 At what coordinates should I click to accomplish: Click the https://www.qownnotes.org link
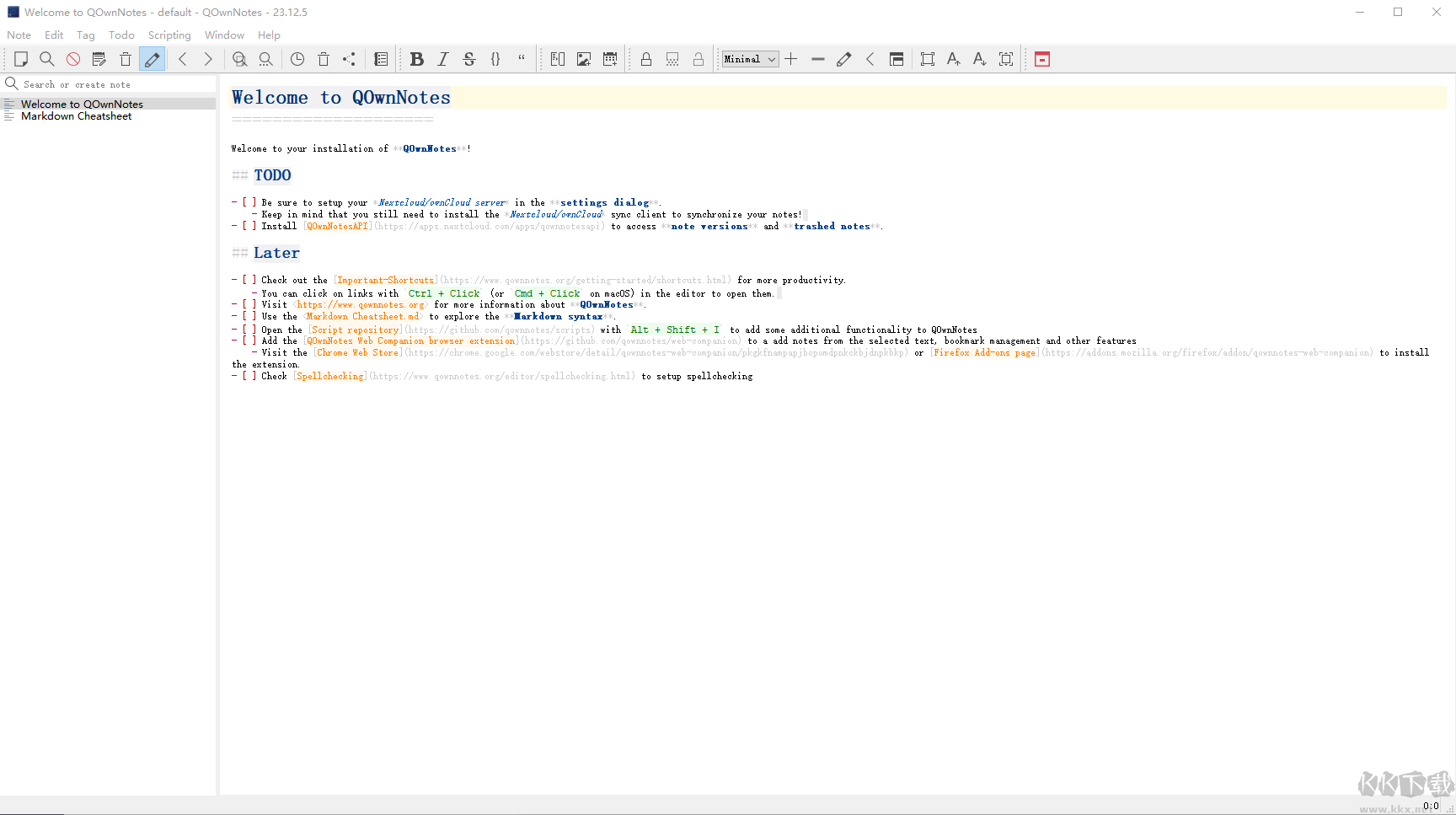point(361,305)
